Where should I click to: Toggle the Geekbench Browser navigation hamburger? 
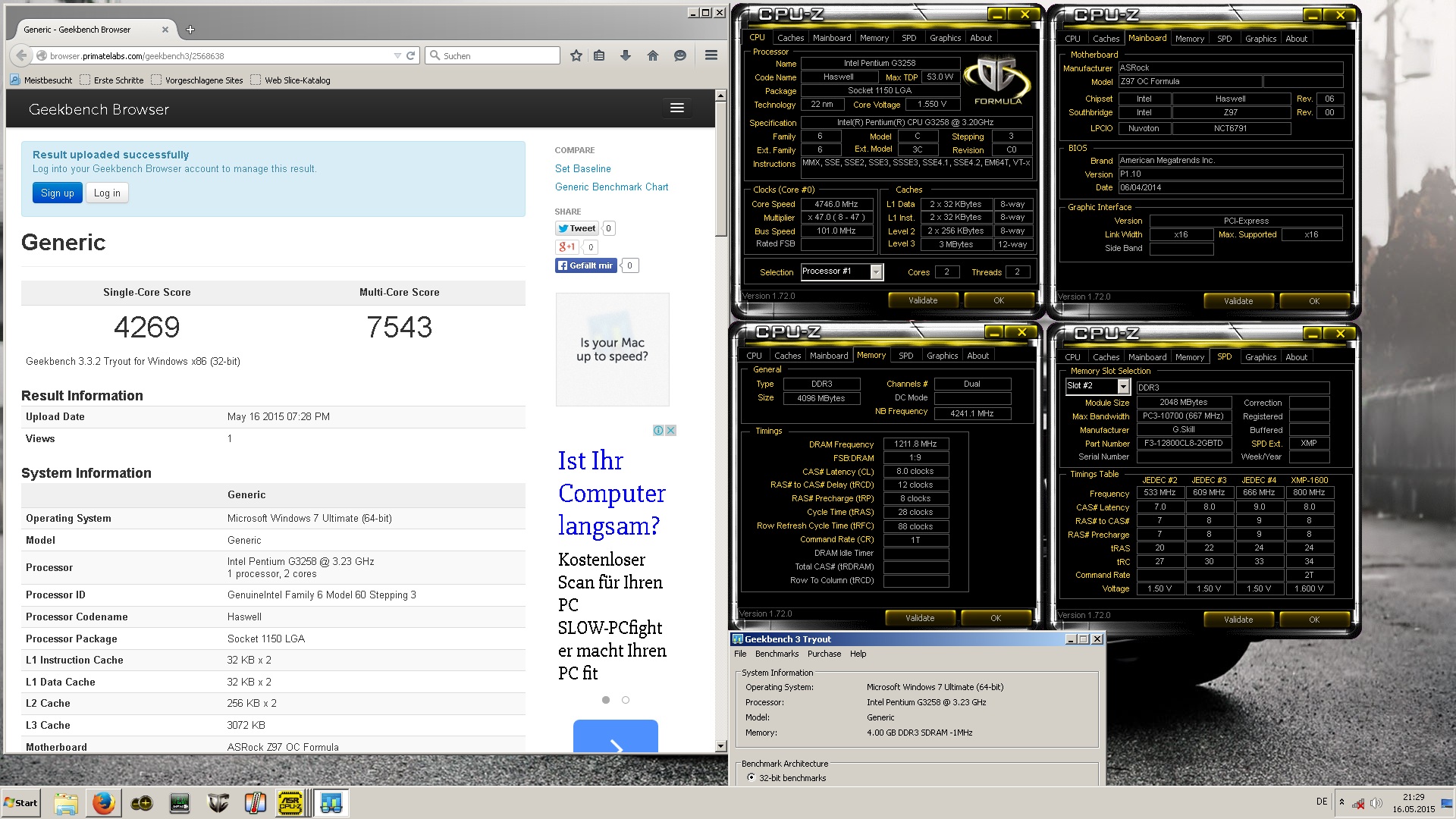(x=677, y=108)
